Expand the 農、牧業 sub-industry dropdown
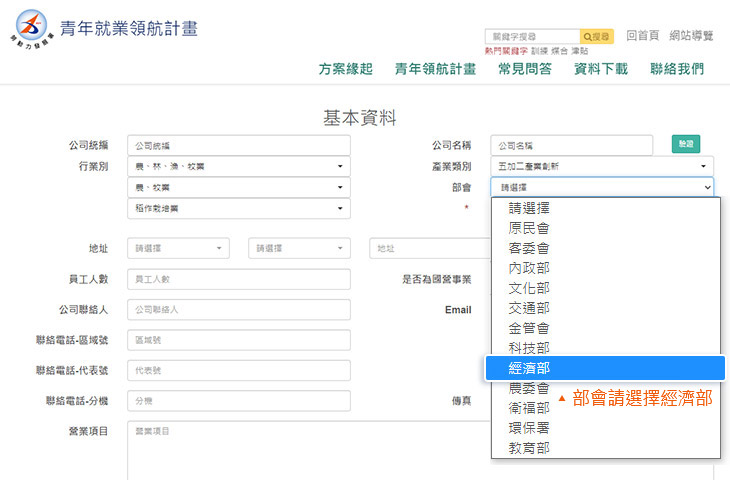Screen dimensions: 730x480 (x=239, y=187)
